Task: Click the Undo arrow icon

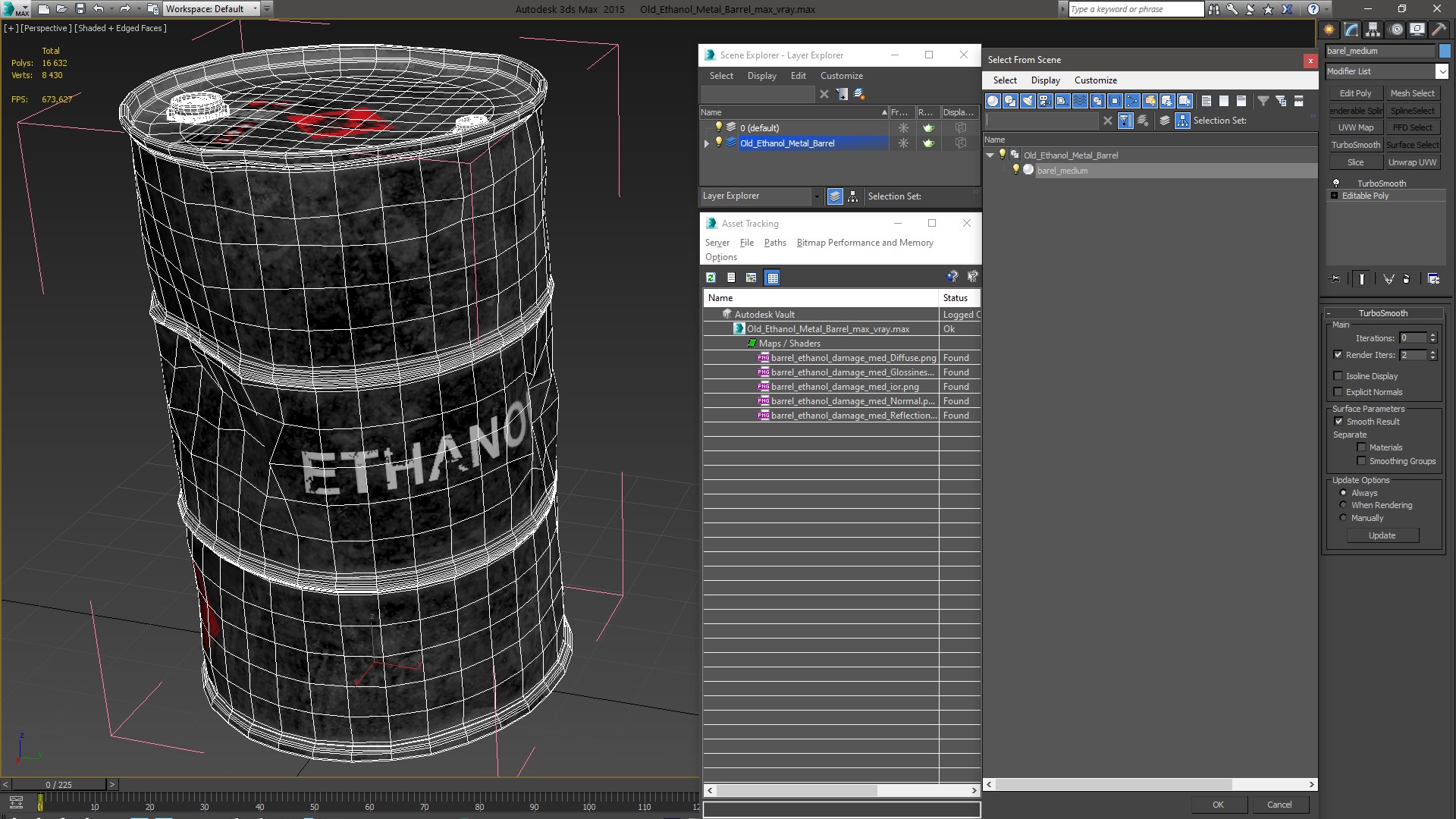Action: coord(99,9)
